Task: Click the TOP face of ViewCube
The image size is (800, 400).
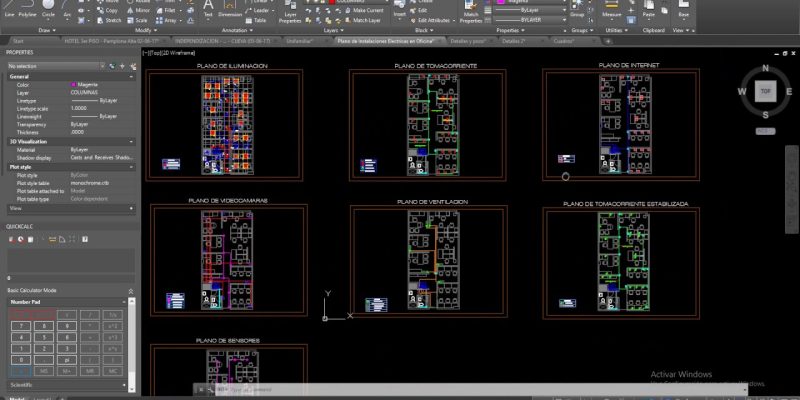Action: [x=764, y=92]
